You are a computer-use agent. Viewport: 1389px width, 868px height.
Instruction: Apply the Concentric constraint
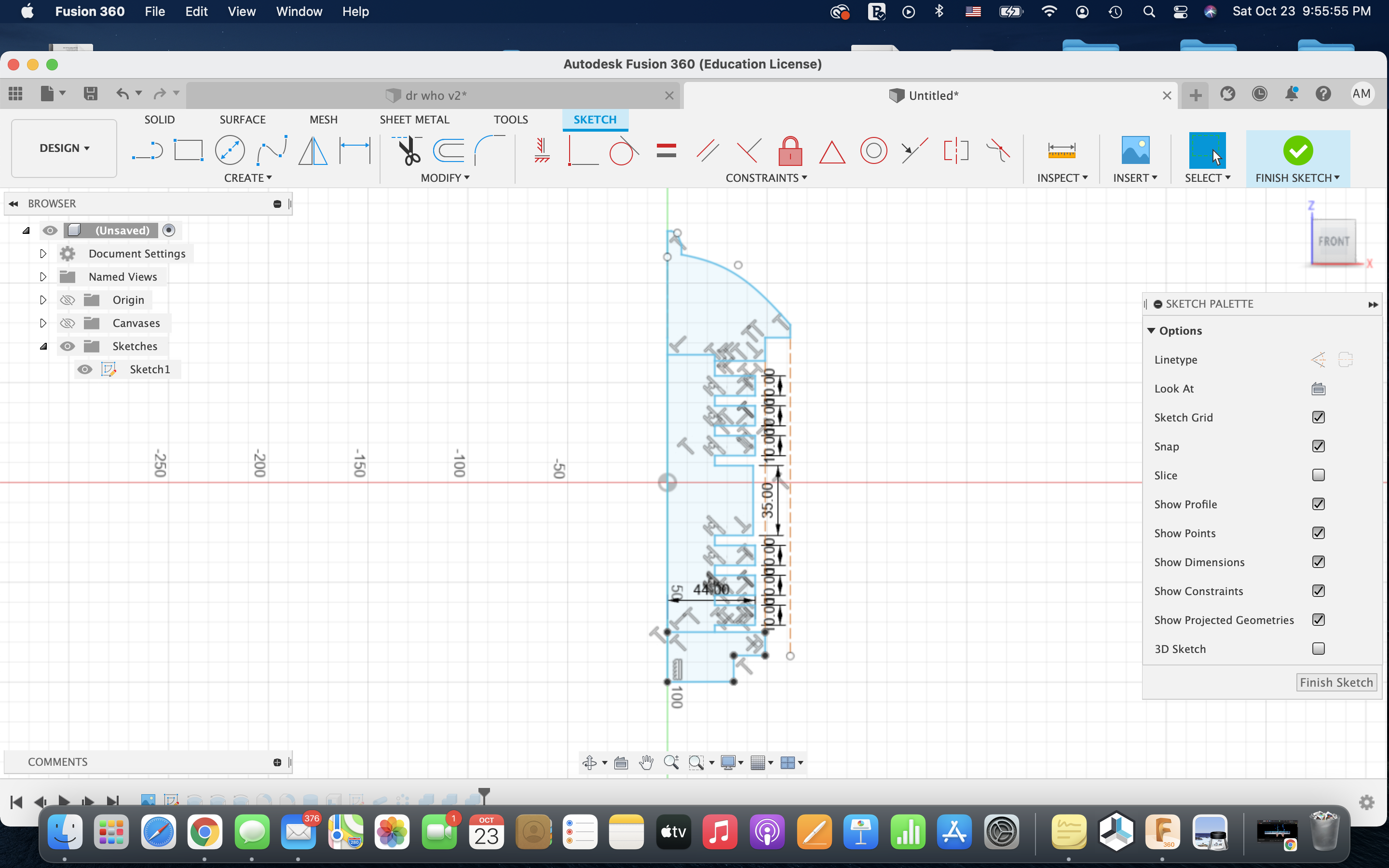coord(873,151)
